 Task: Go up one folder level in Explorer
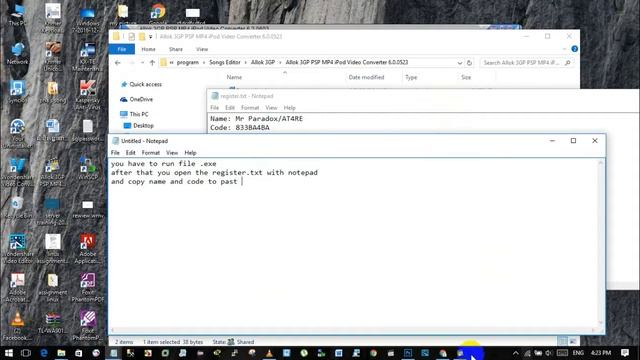152,63
